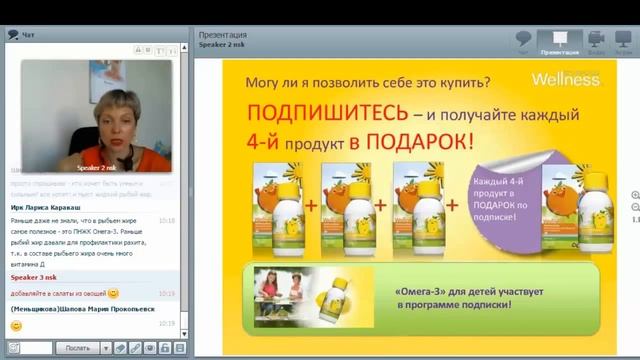
Task: Click the last panel icon in chat toolbar
Action: 180,348
